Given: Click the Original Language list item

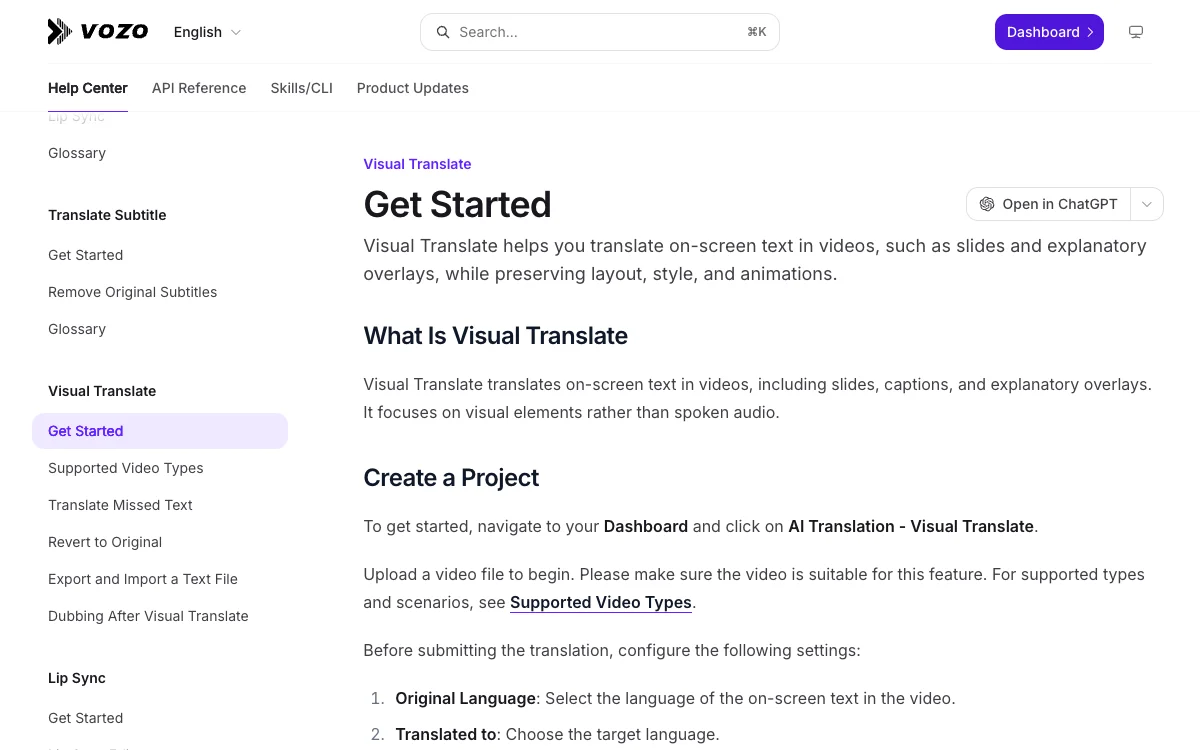Looking at the screenshot, I should [x=675, y=698].
